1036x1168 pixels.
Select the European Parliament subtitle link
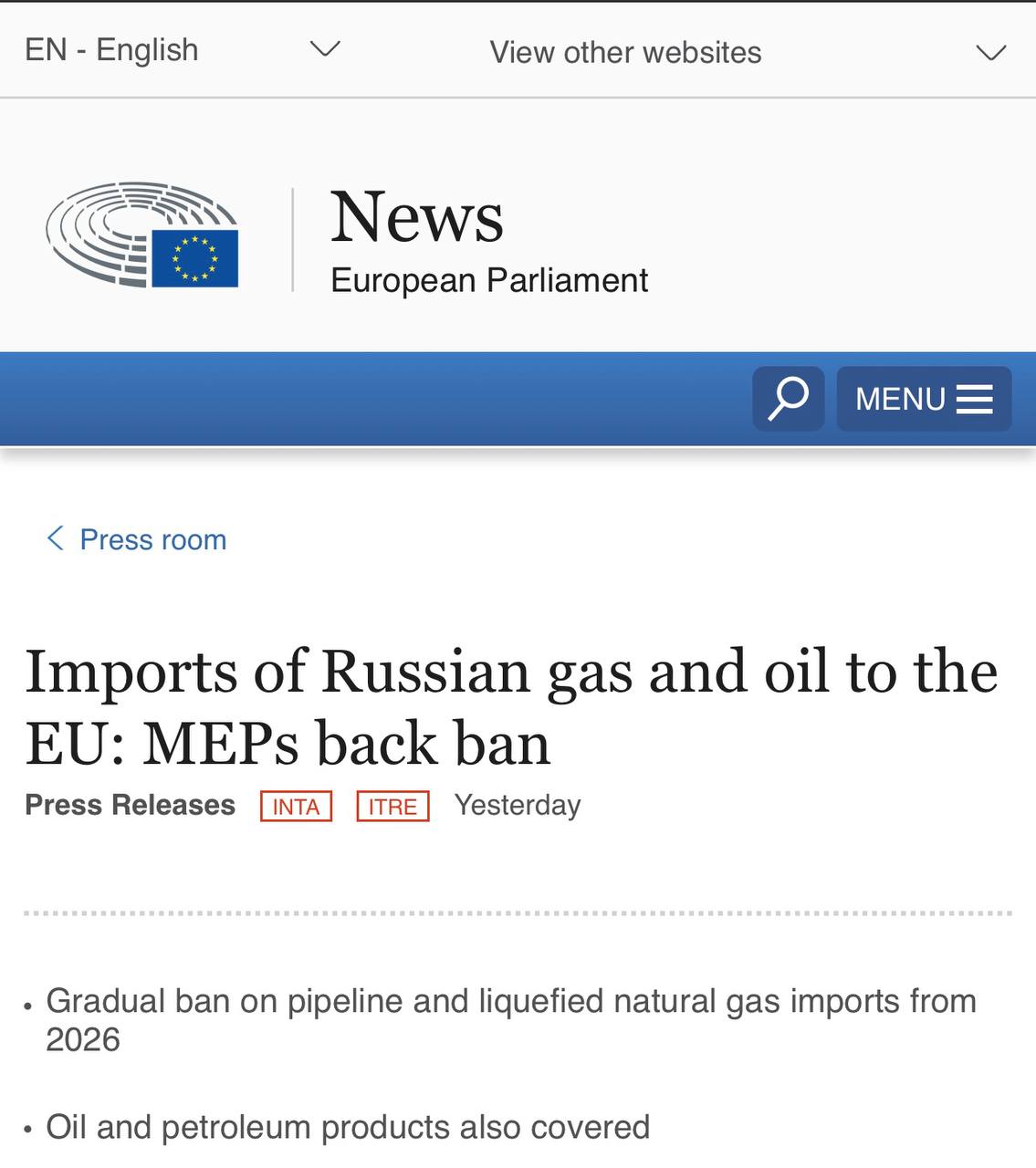click(488, 280)
